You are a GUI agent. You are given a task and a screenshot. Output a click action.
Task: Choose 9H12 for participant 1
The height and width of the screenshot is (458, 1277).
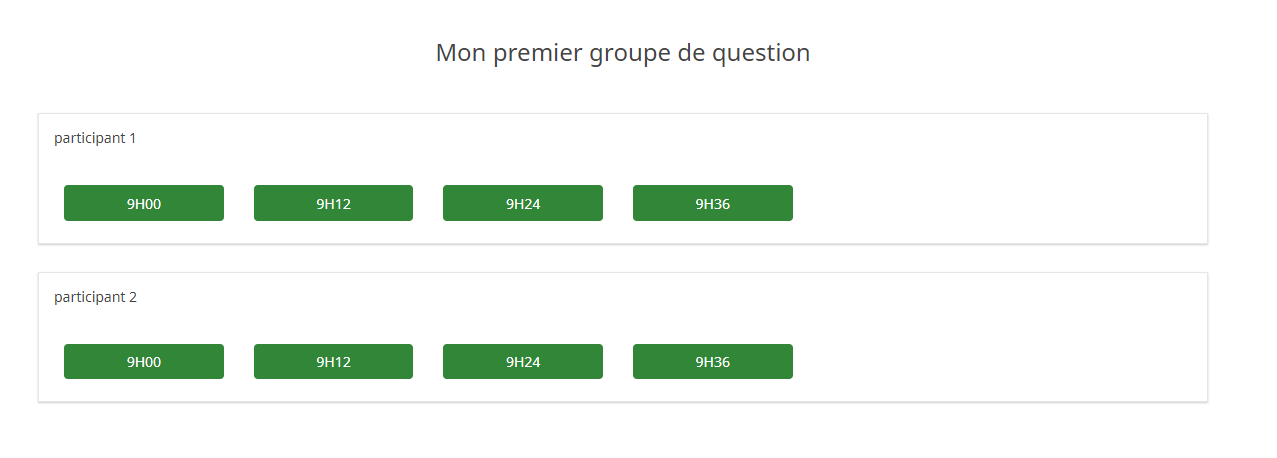333,203
